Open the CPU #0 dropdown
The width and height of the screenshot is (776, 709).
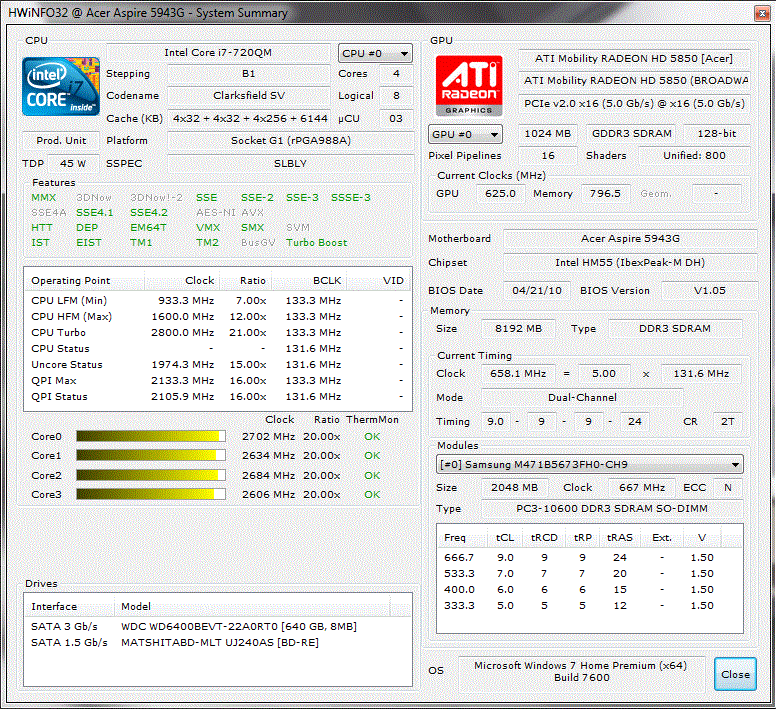click(x=375, y=53)
